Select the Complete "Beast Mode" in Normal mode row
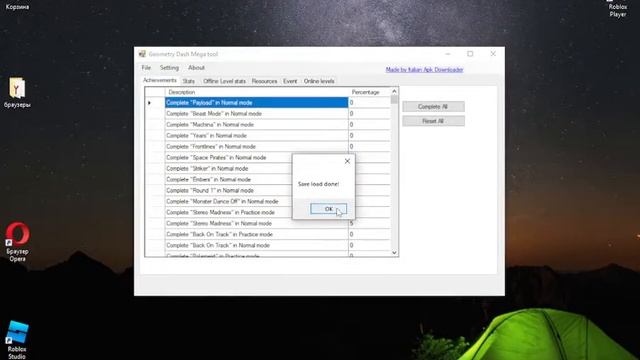Viewport: 640px width, 360px height. point(256,113)
